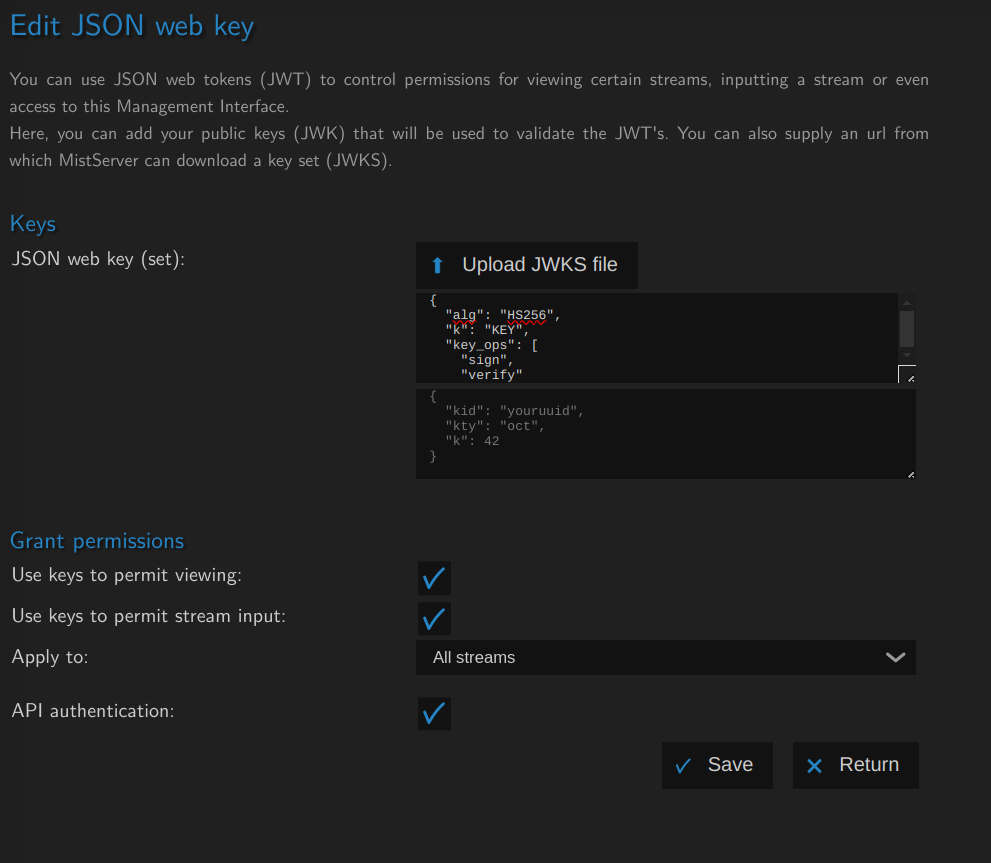Disable the API authentication checkbox
The image size is (991, 863).
tap(434, 714)
